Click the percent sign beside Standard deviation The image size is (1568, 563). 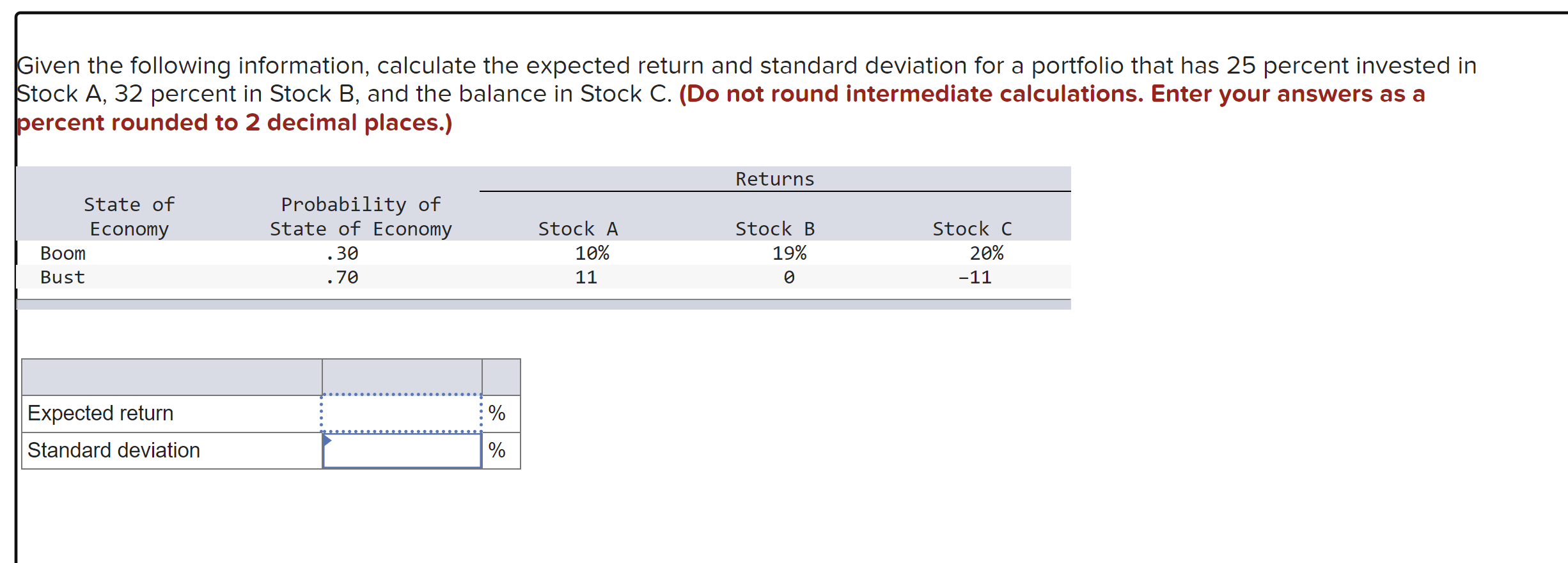497,452
